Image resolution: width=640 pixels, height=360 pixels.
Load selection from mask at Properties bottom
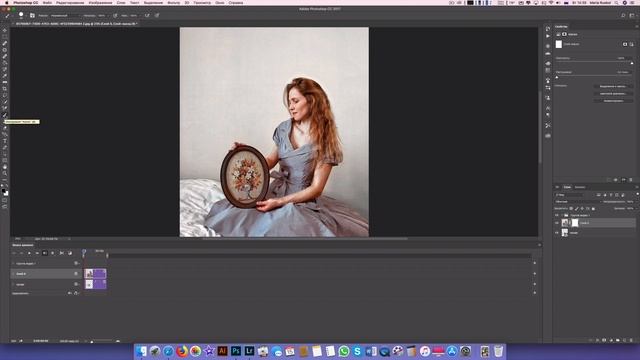pyautogui.click(x=609, y=180)
